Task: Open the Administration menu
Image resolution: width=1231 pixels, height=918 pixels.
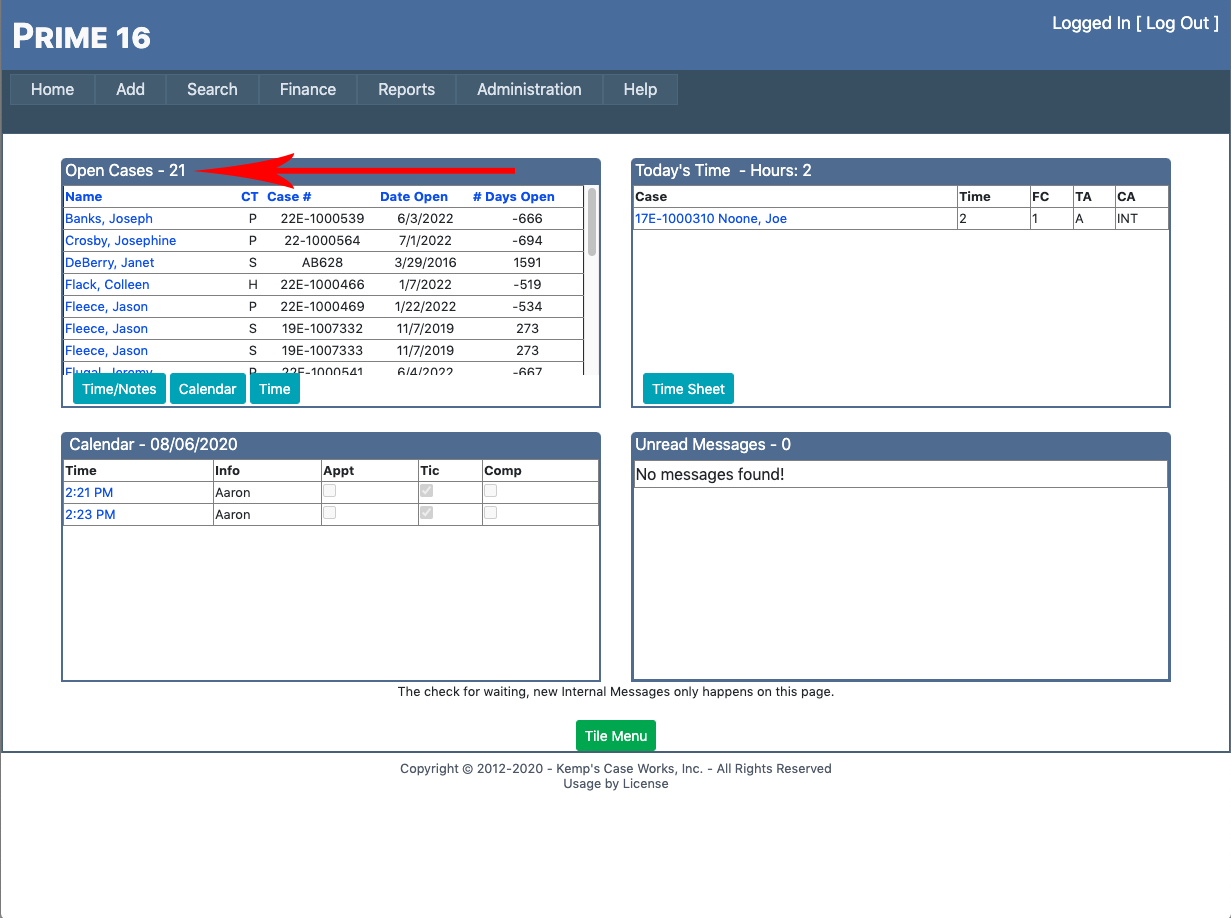Action: point(529,89)
